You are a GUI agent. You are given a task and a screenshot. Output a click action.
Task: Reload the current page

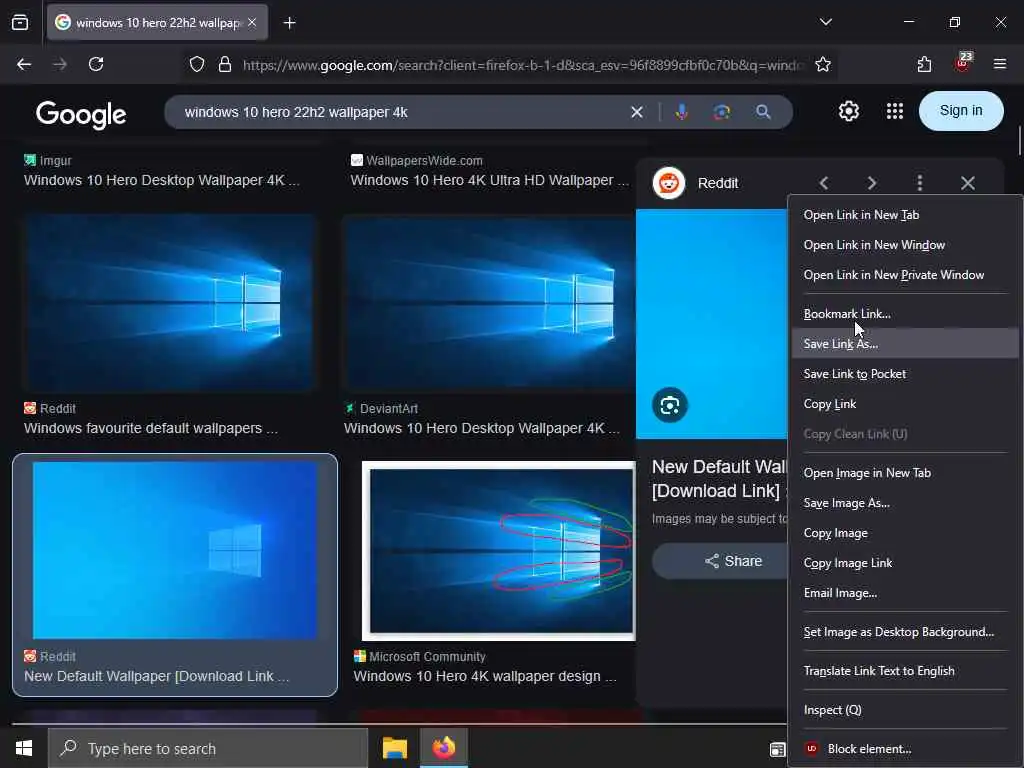pyautogui.click(x=96, y=64)
